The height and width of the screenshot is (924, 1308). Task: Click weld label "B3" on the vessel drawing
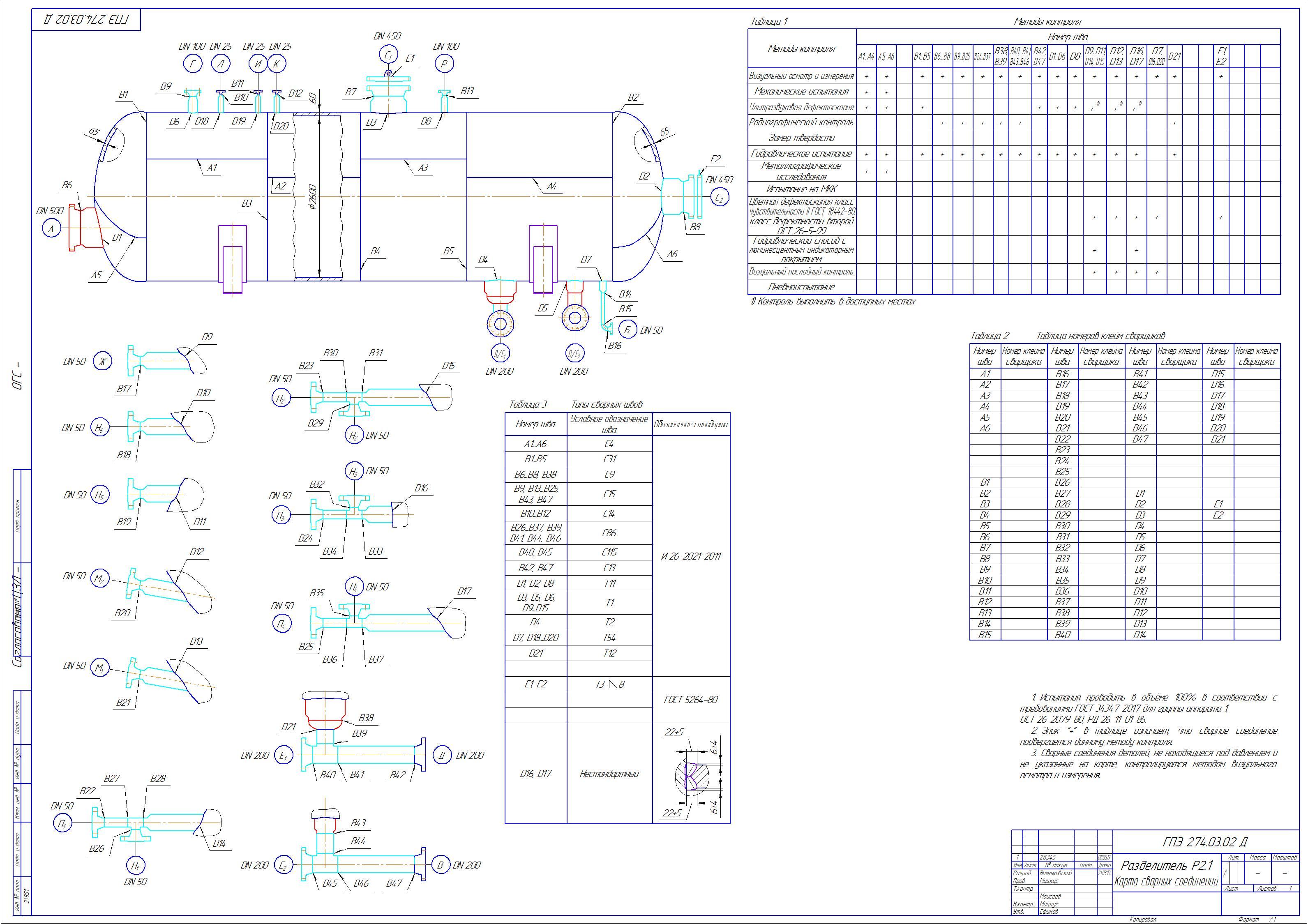[x=247, y=204]
